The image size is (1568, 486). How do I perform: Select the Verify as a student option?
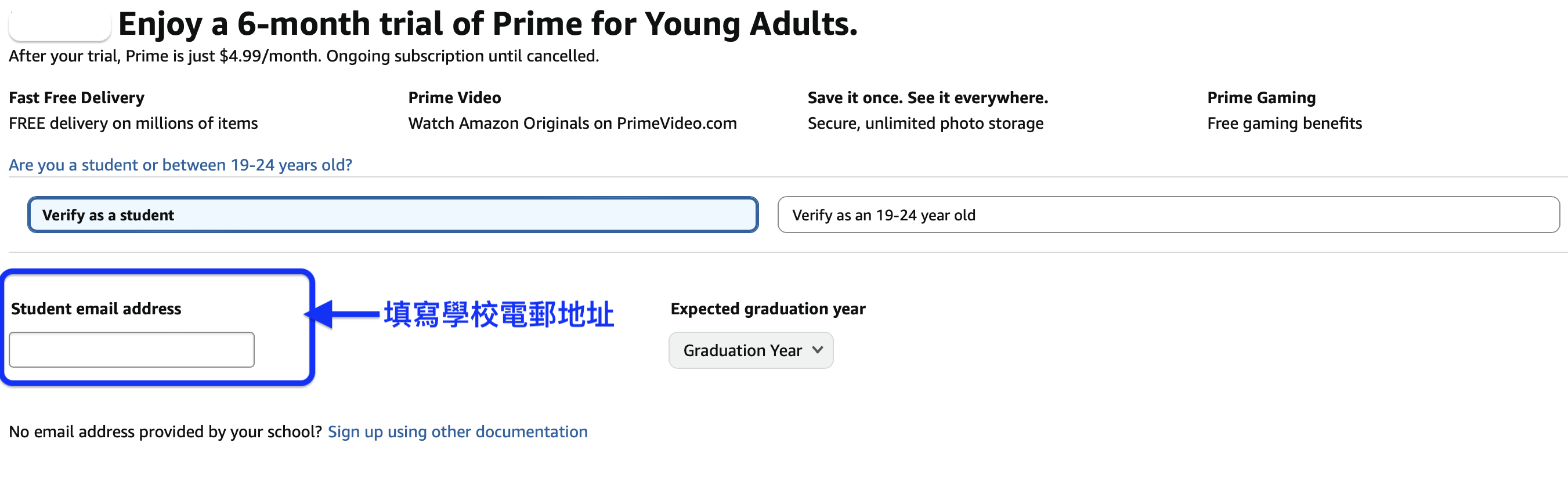coord(393,215)
